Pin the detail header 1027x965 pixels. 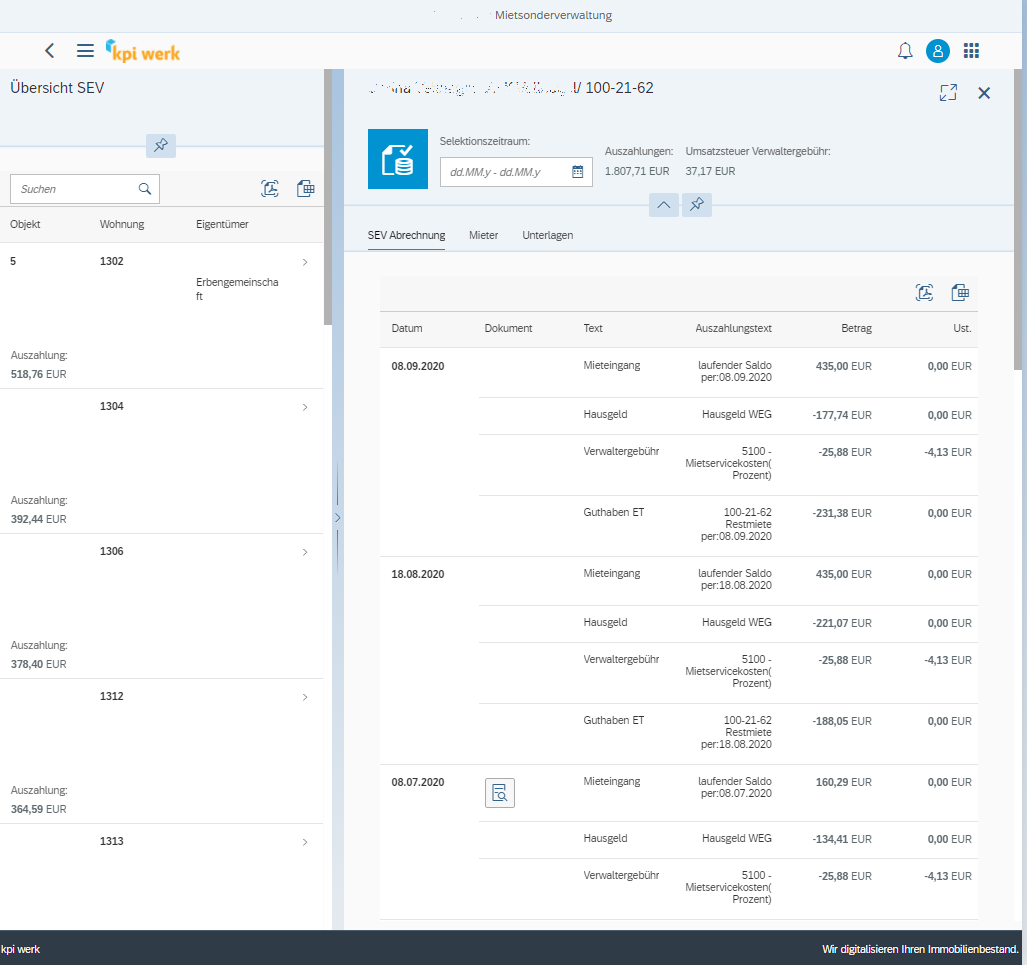pos(696,205)
